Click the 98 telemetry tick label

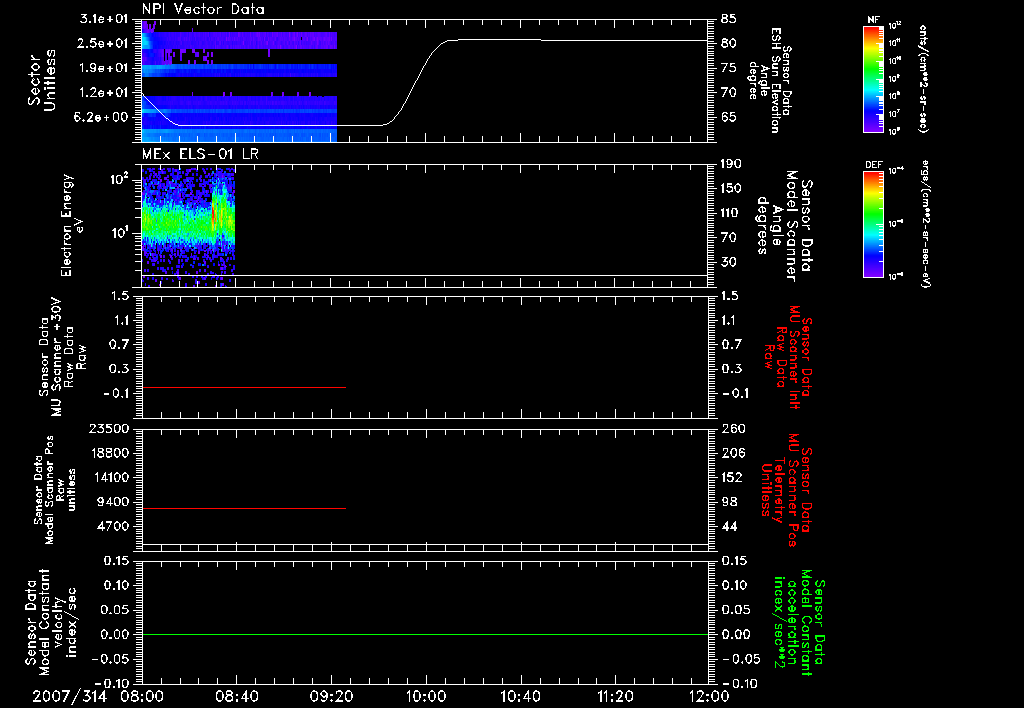tap(729, 502)
